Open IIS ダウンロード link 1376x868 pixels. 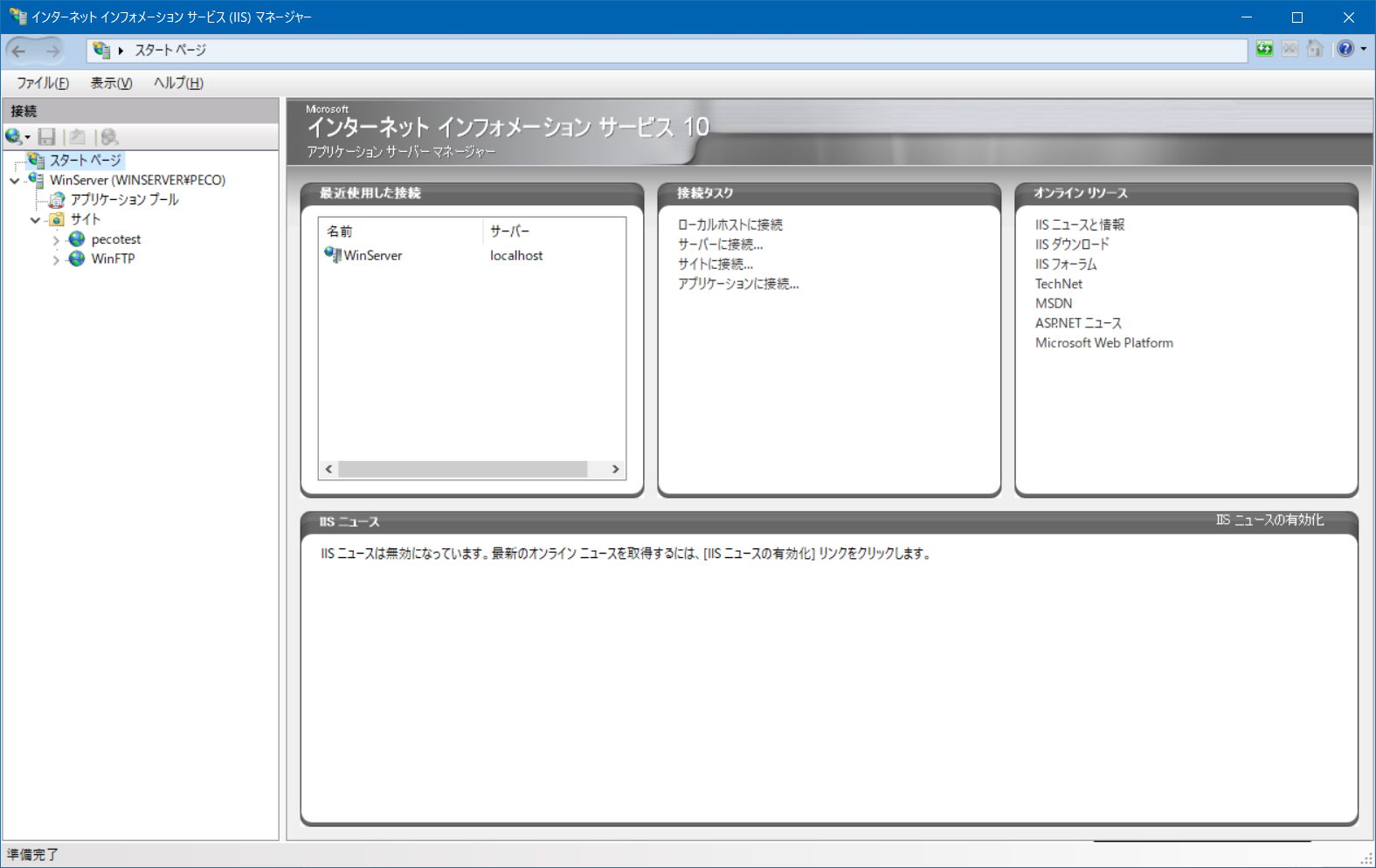(x=1072, y=245)
